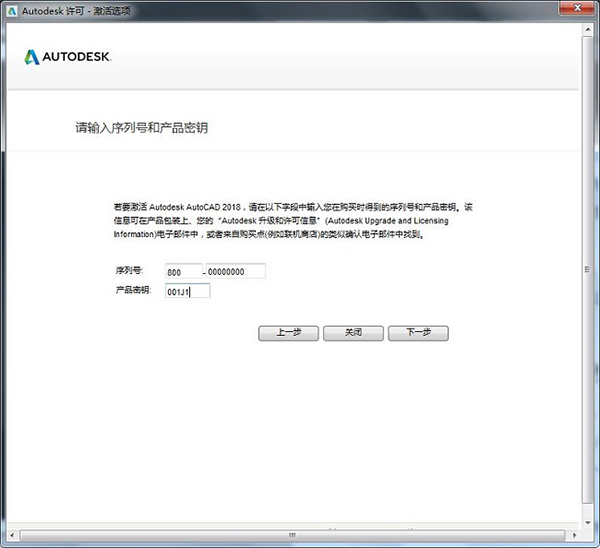Click horizontal scrollbar right arrow
The image size is (600, 548).
click(x=574, y=535)
